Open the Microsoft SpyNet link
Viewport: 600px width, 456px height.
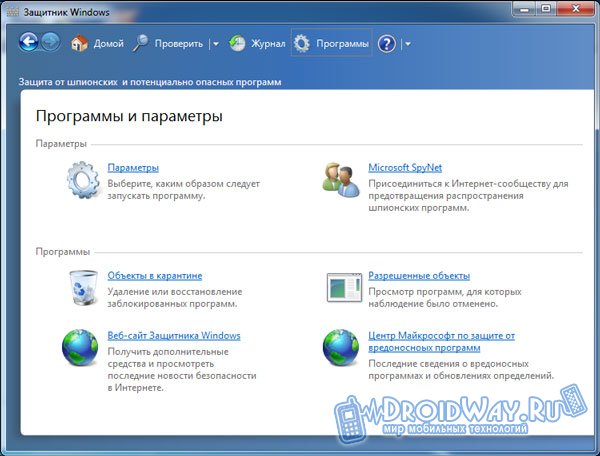click(405, 168)
